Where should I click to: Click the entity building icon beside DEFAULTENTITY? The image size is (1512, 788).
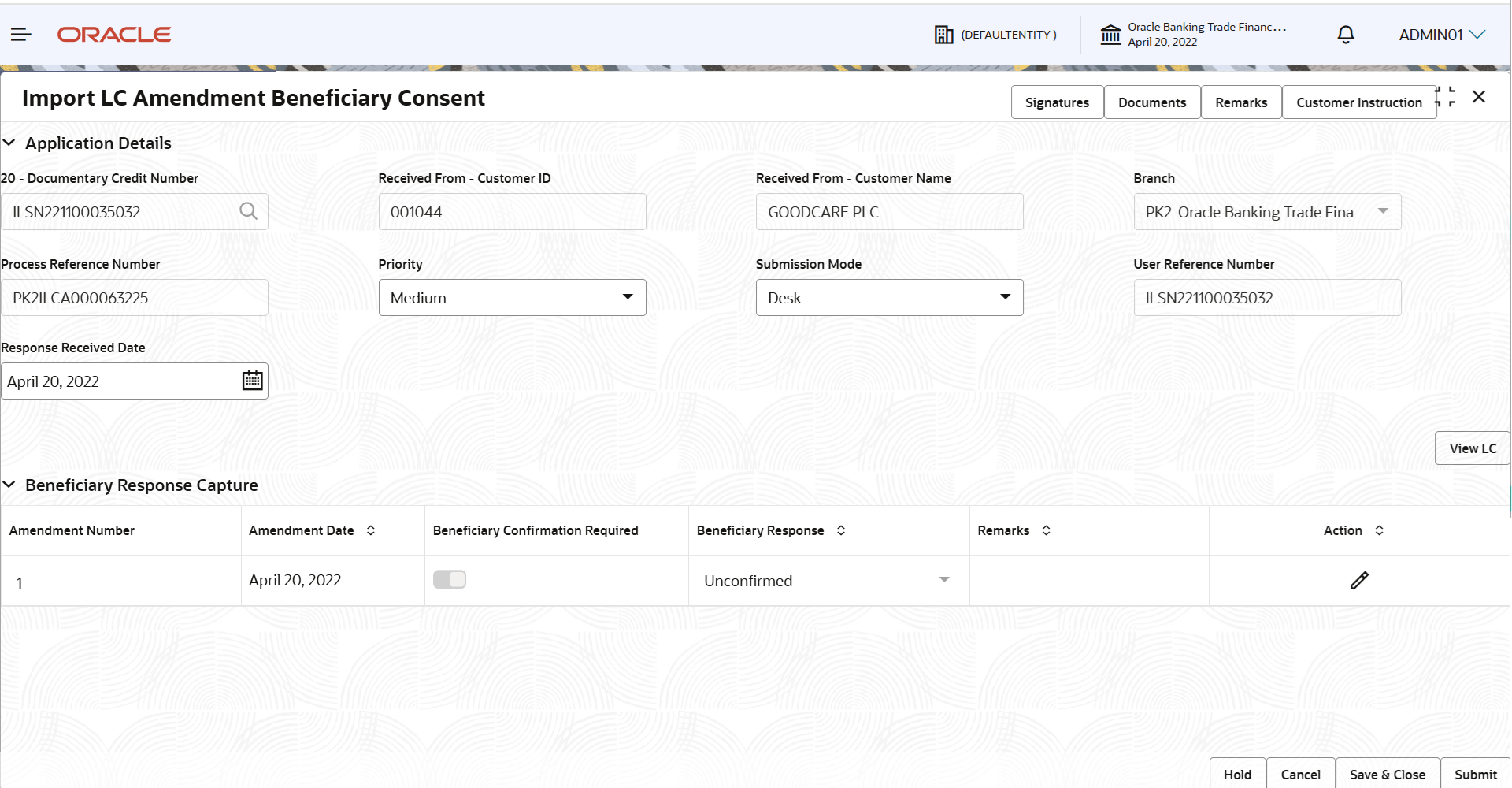(943, 35)
